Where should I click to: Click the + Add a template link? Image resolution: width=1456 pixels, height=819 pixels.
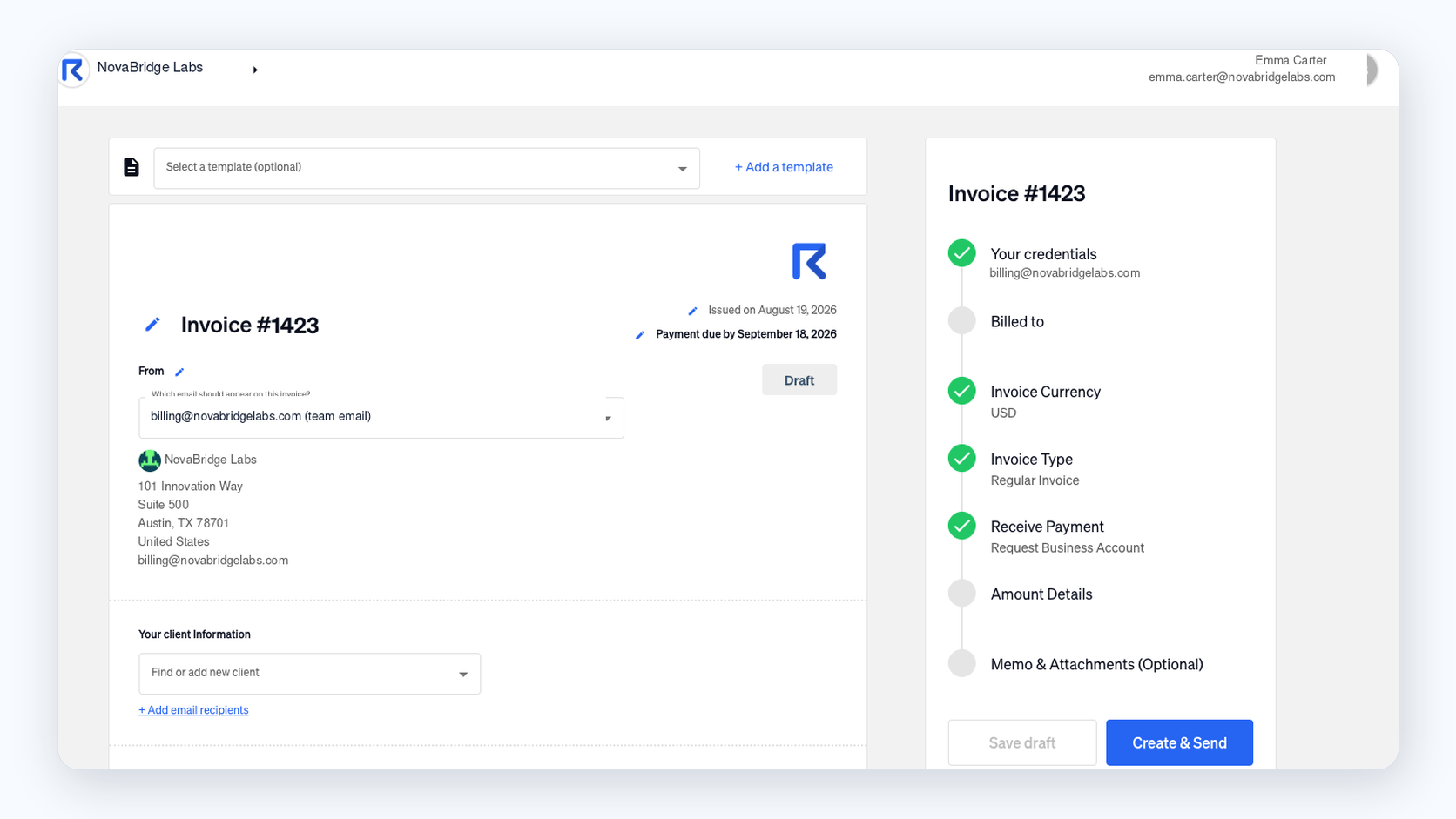coord(784,167)
